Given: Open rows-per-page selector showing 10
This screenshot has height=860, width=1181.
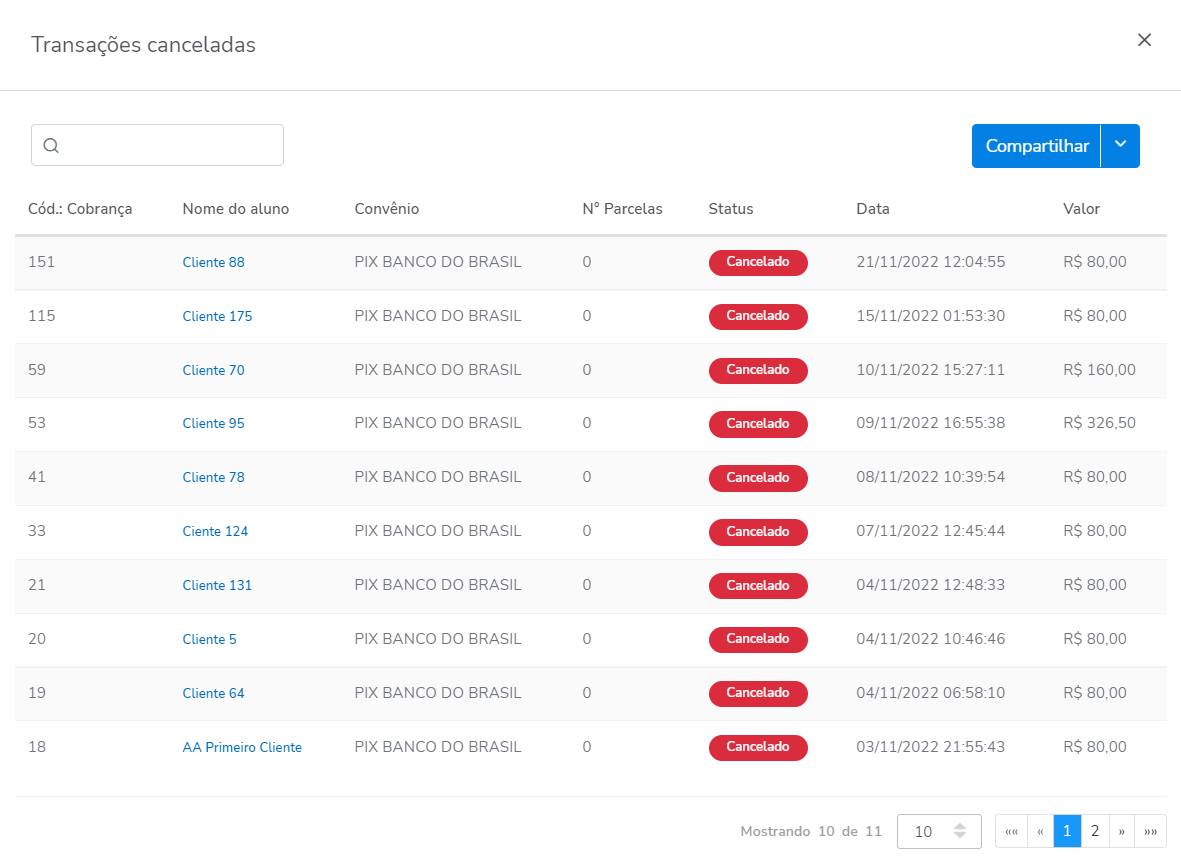Looking at the screenshot, I should coord(938,832).
